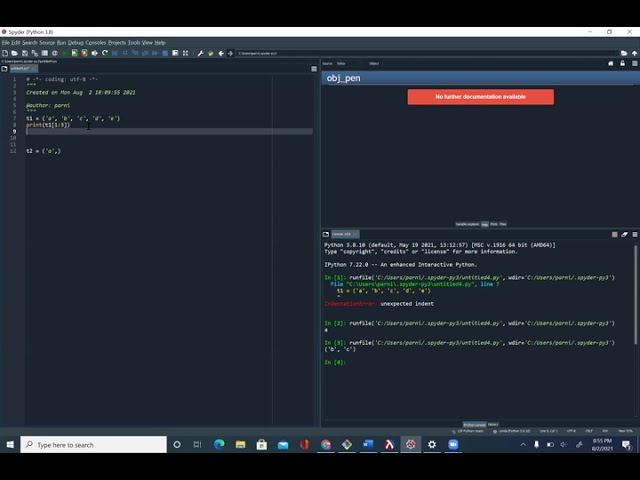The width and height of the screenshot is (640, 480).
Task: Click the Windows Start button
Action: point(10,444)
